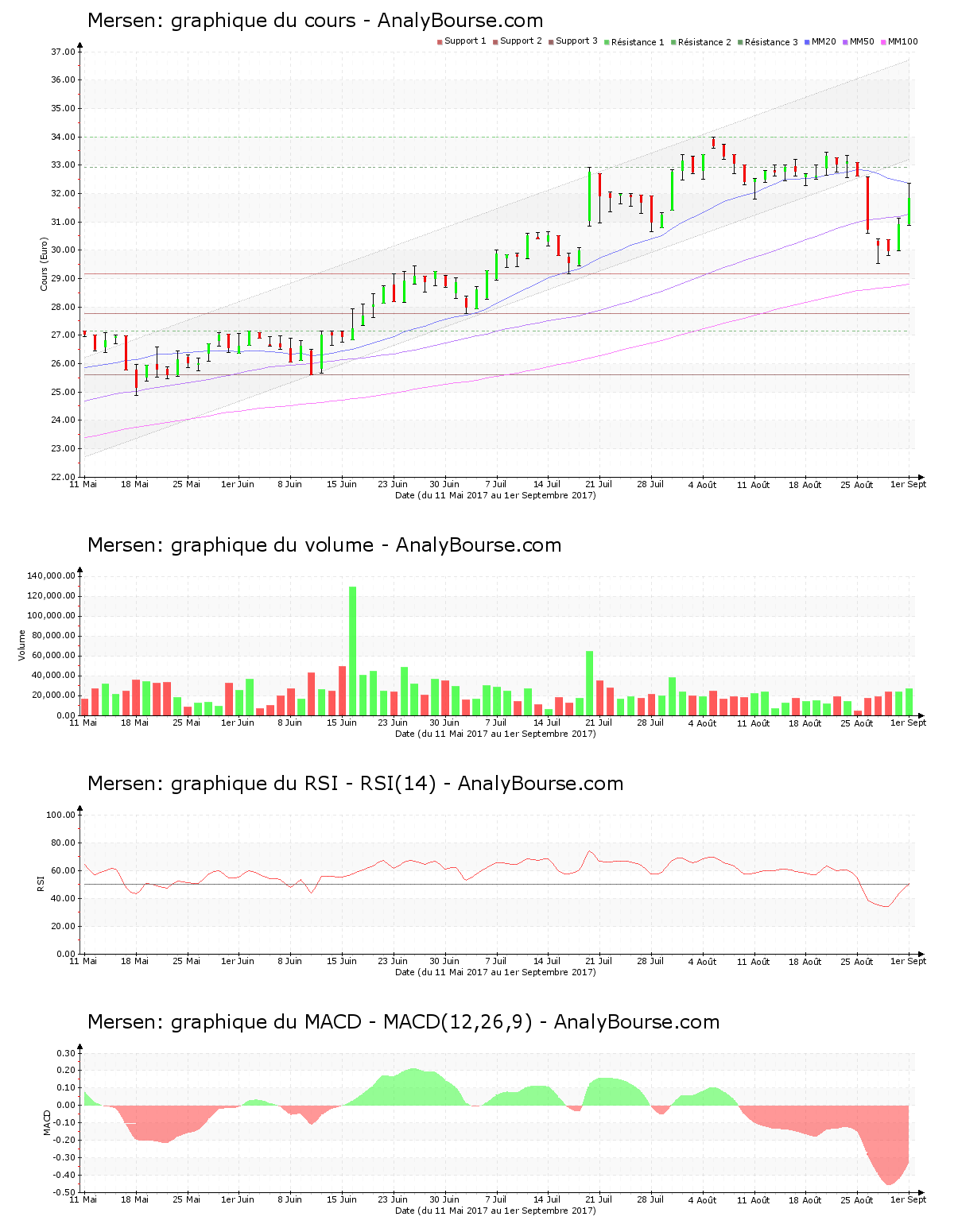This screenshot has height=1232, width=954.
Task: Click the Résistance 1 legend entry
Action: click(634, 41)
